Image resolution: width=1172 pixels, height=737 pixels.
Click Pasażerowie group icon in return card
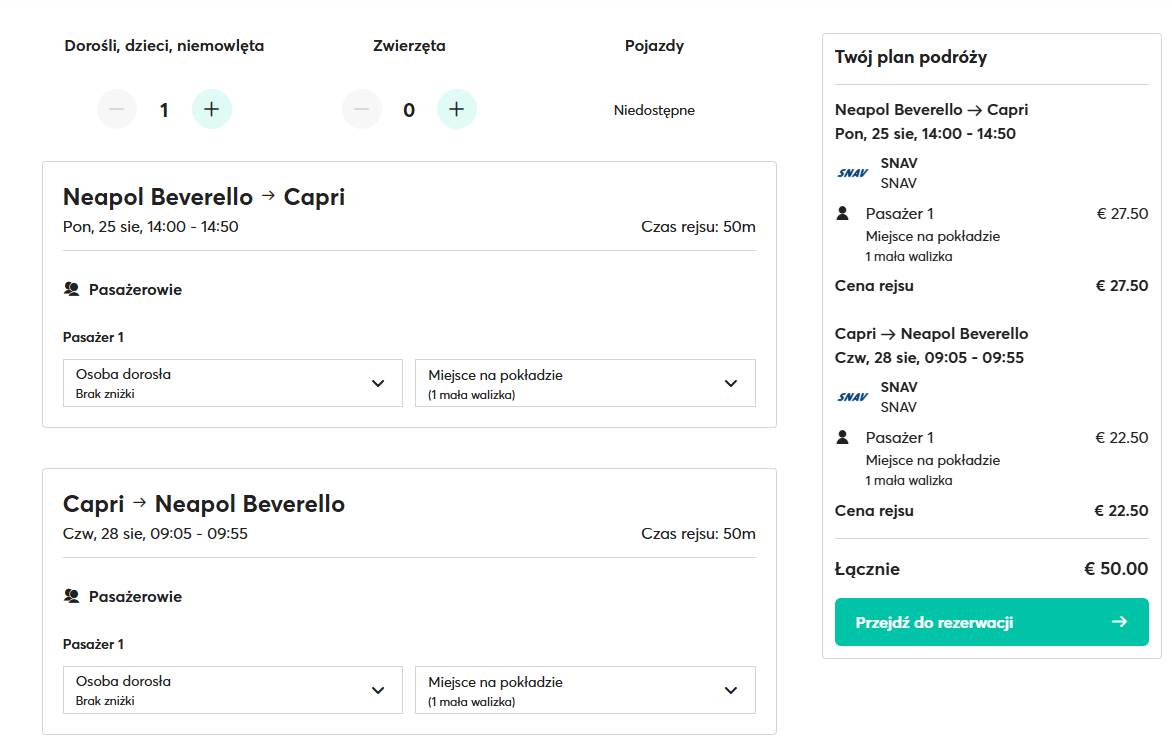pos(71,597)
